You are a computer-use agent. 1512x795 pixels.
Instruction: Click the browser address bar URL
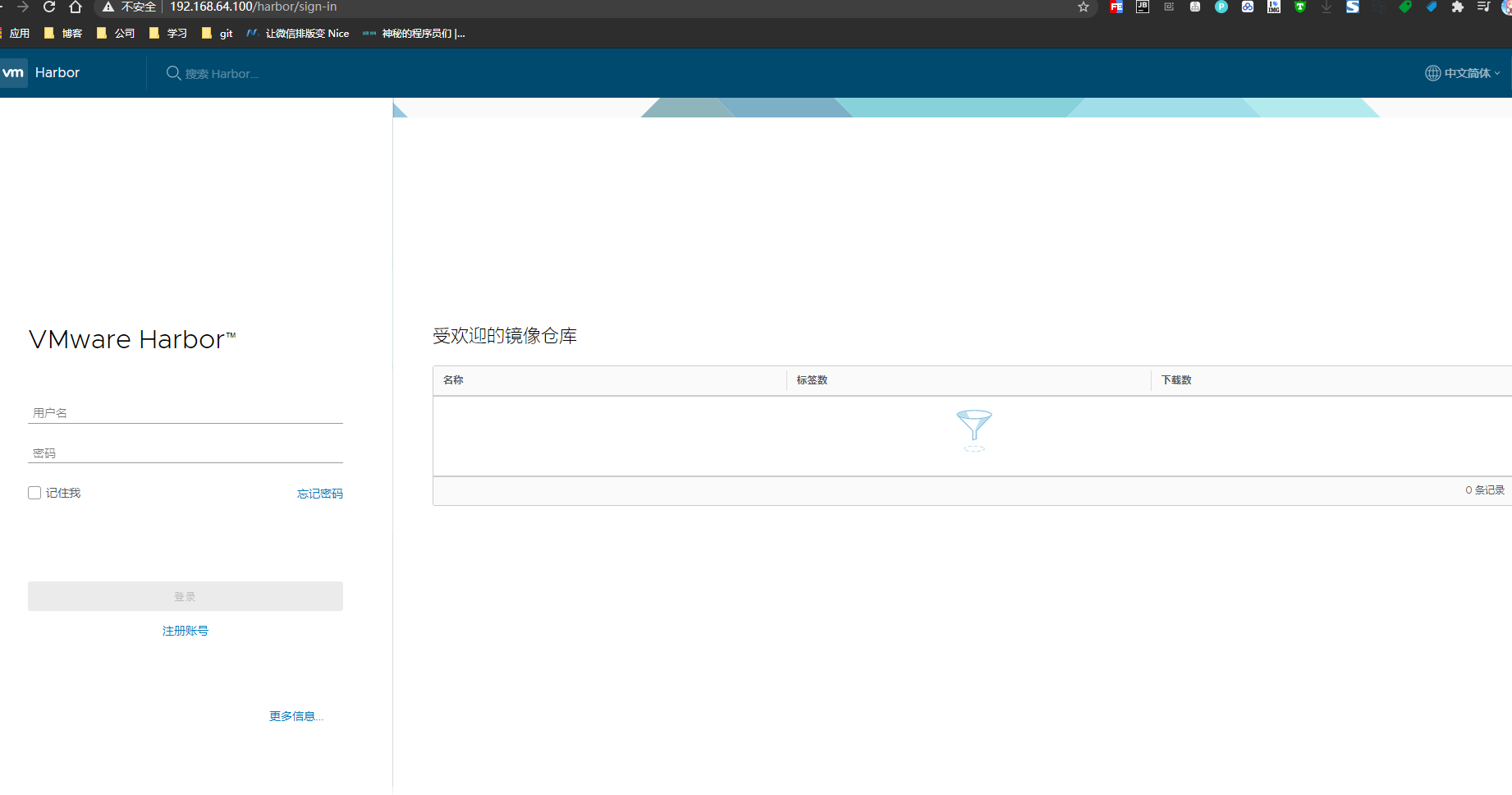pos(253,7)
